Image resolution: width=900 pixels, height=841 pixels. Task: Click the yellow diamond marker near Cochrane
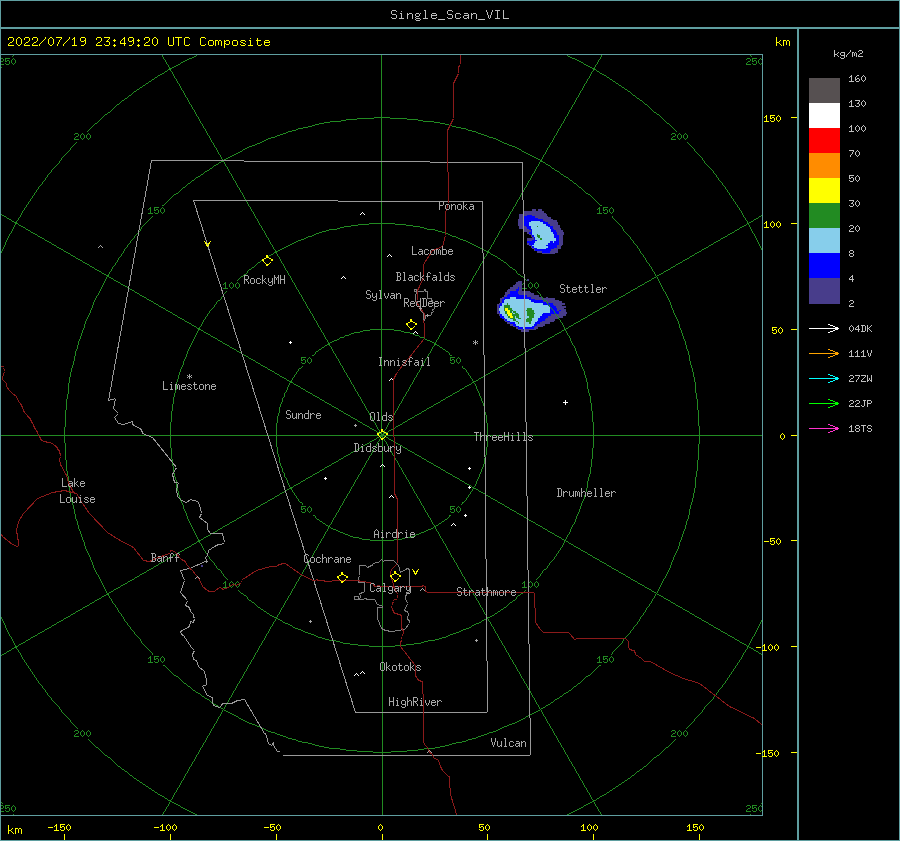[342, 577]
